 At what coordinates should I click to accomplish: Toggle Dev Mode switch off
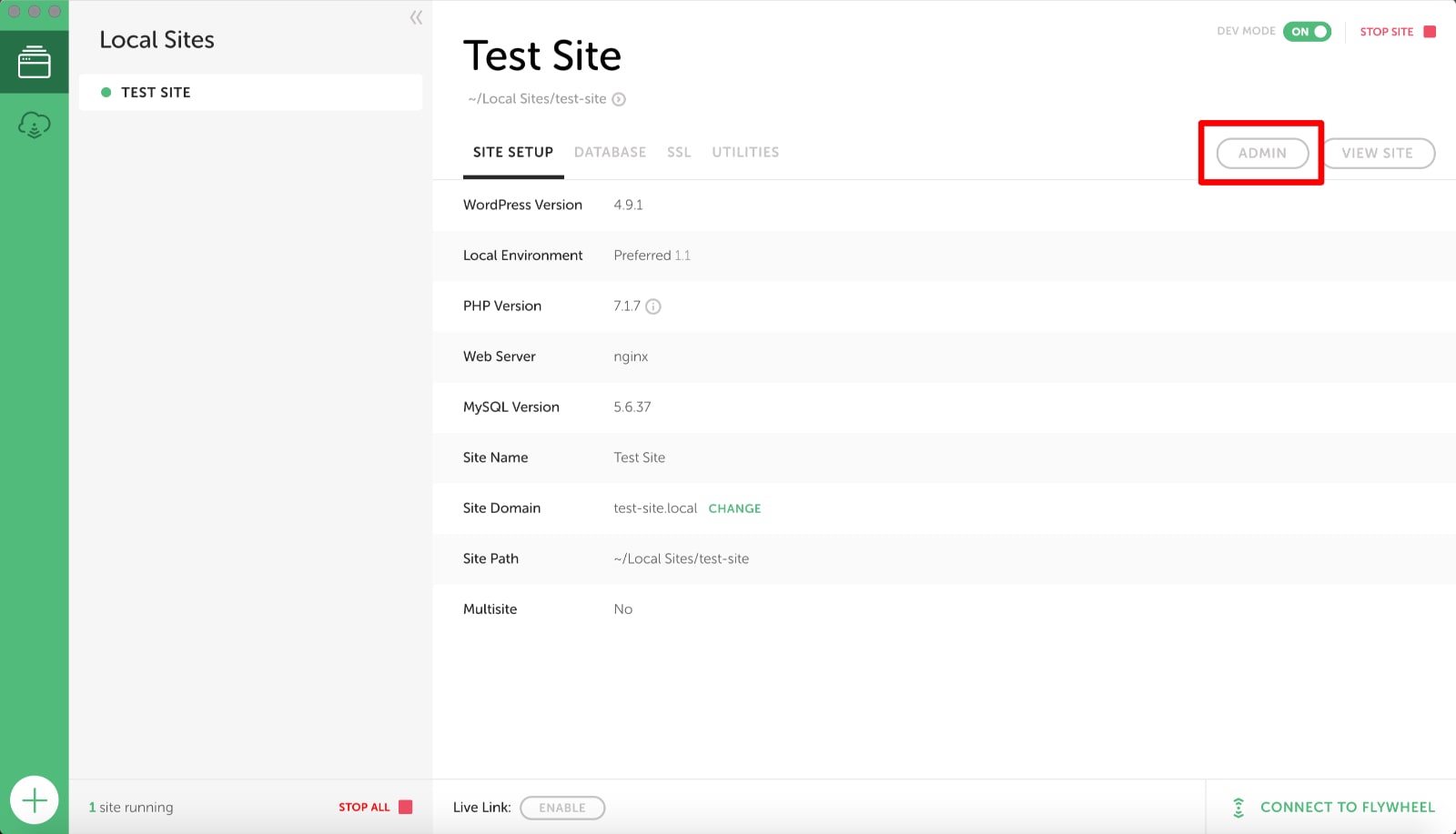pyautogui.click(x=1308, y=32)
